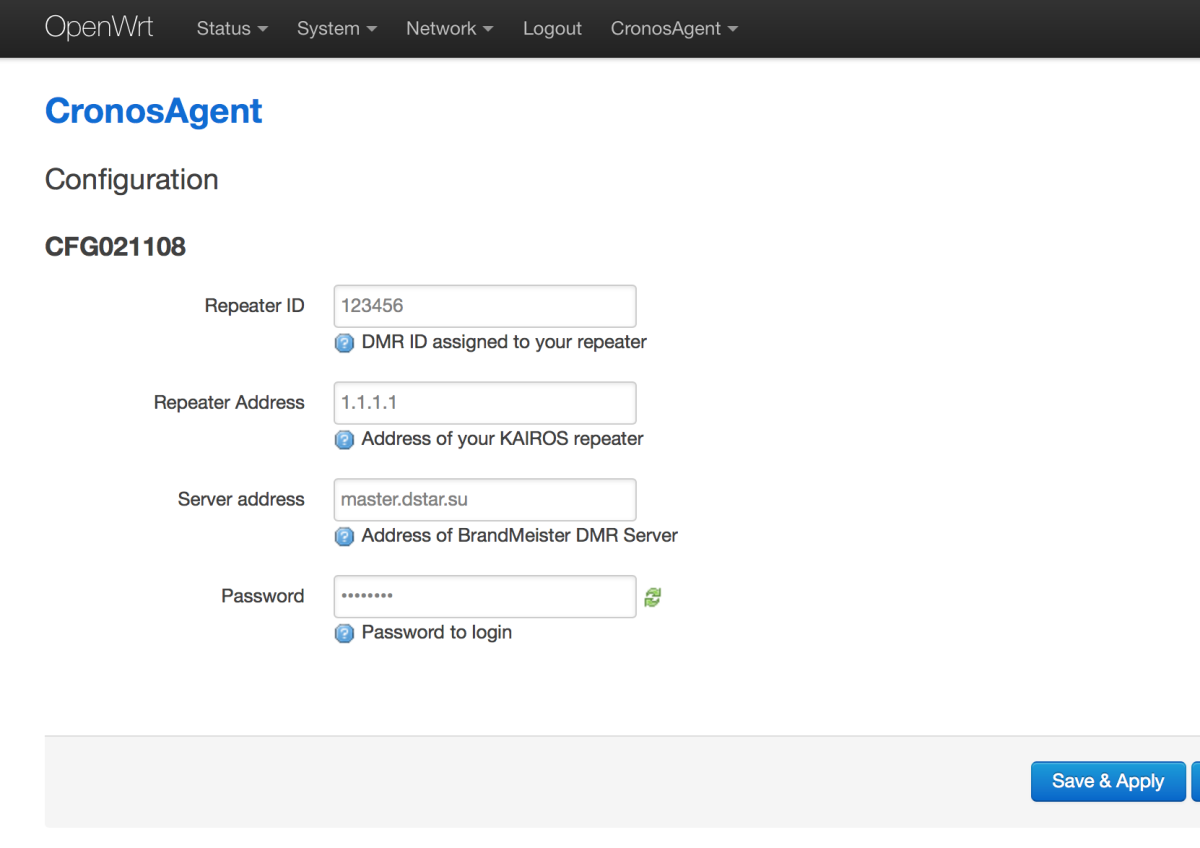
Task: Click the blue CronosAgent page heading
Action: pyautogui.click(x=154, y=111)
